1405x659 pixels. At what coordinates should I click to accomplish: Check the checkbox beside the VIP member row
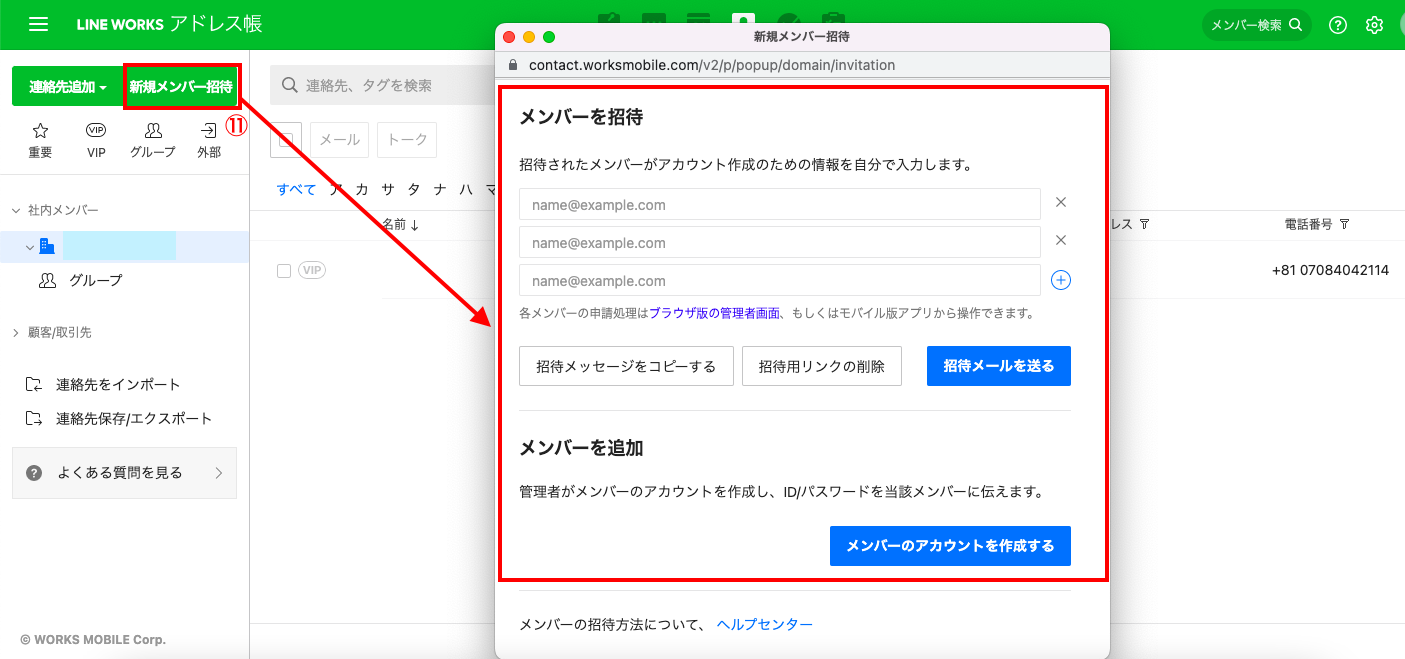(x=285, y=269)
